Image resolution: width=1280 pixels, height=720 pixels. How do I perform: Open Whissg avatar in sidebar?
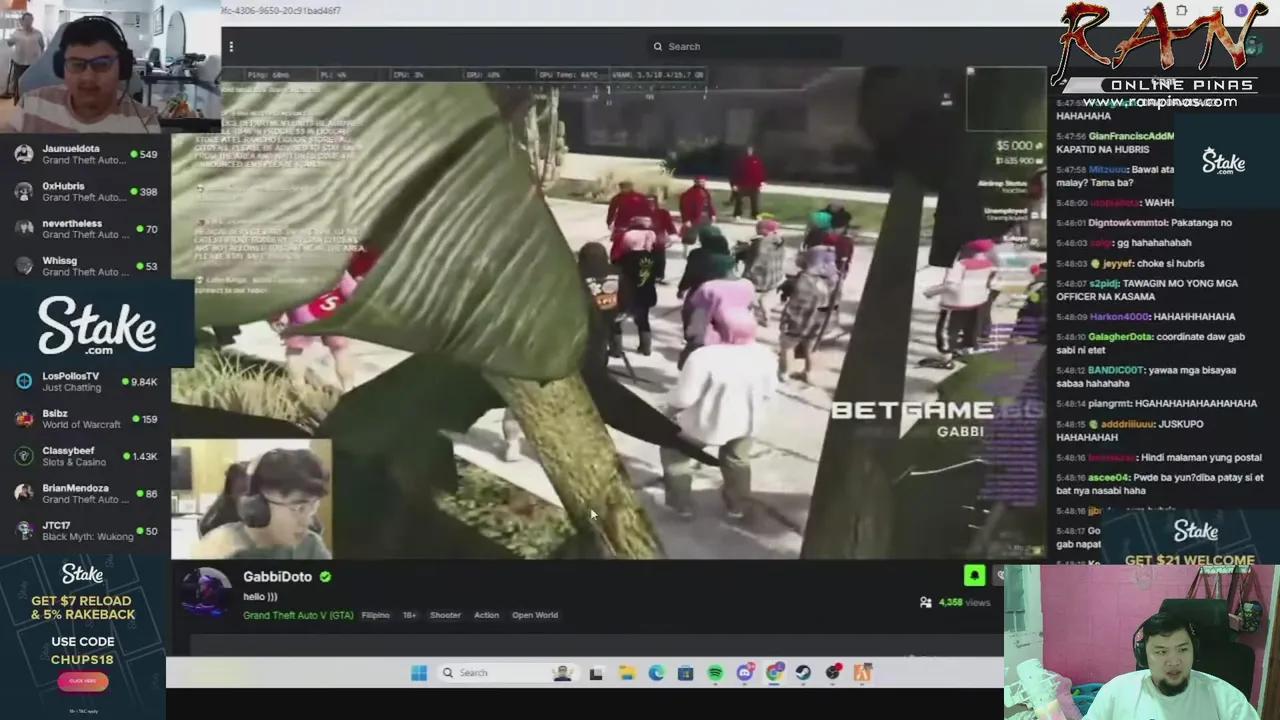(24, 265)
